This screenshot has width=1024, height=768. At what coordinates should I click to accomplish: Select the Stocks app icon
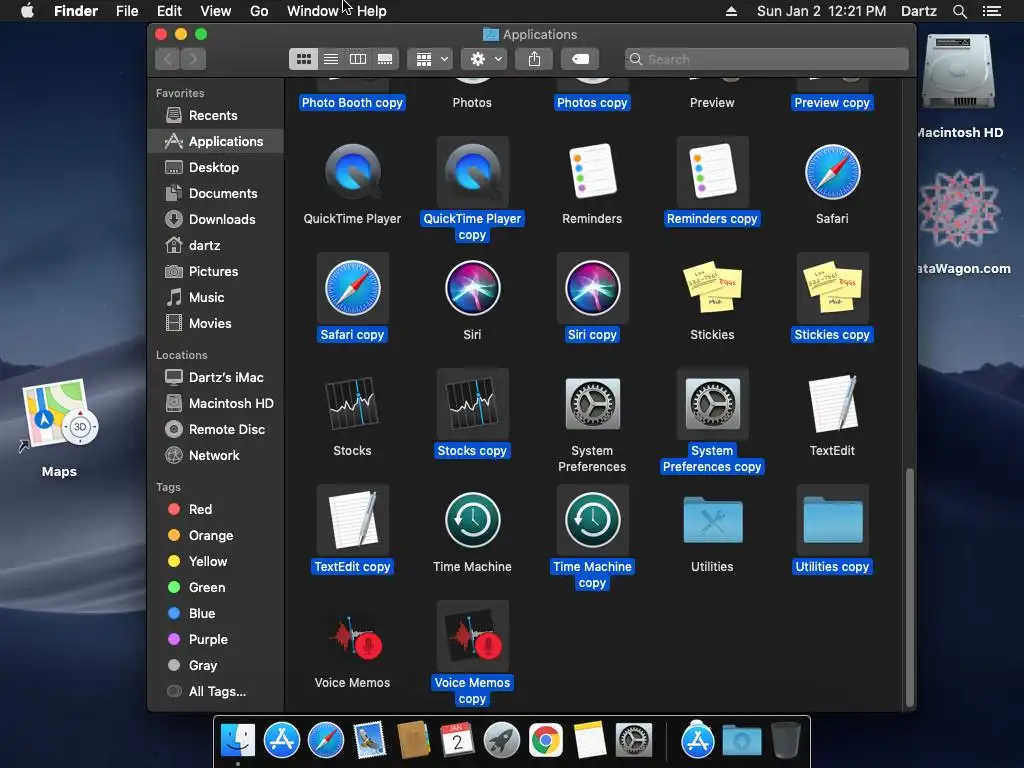click(352, 404)
